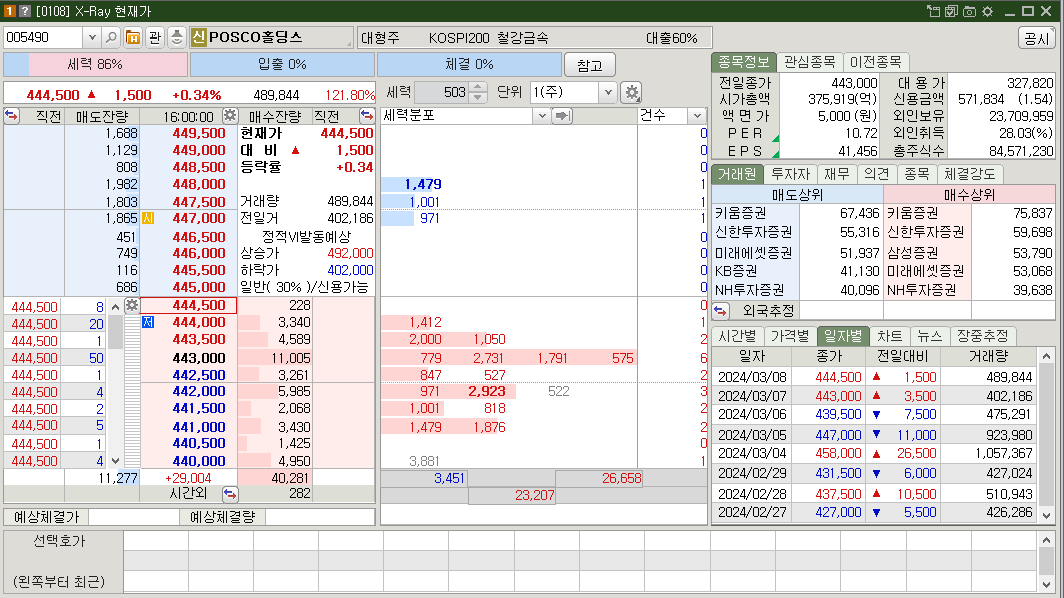
Task: Switch to the 관심종목 tab
Action: (x=810, y=62)
